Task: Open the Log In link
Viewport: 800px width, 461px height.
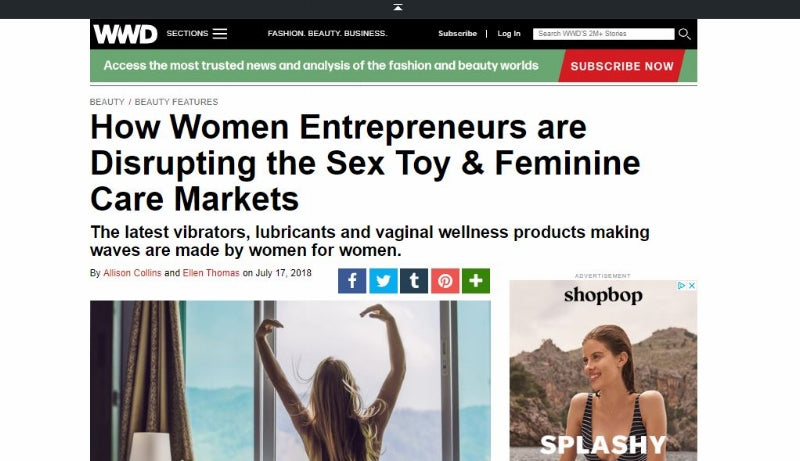Action: click(x=509, y=34)
